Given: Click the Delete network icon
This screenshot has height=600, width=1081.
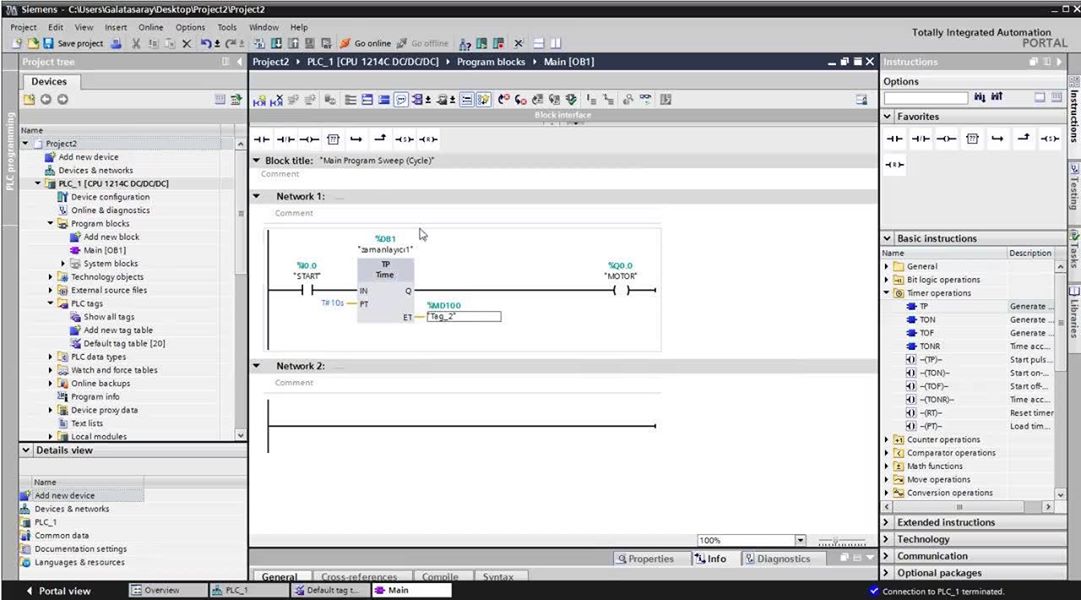Looking at the screenshot, I should [x=276, y=100].
